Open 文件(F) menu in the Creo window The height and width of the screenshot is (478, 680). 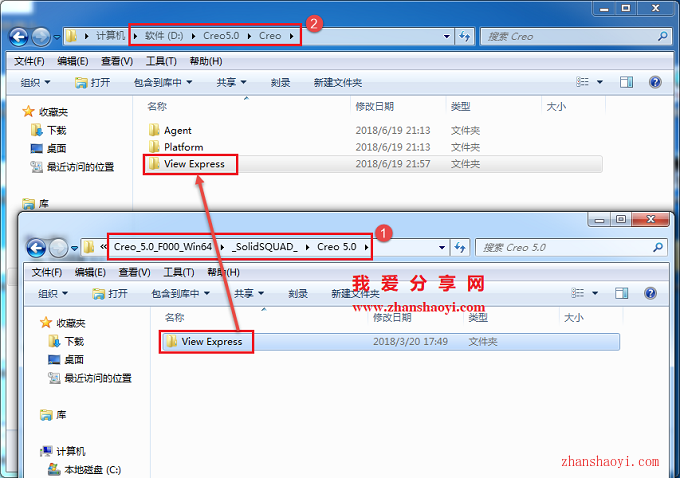[x=29, y=61]
